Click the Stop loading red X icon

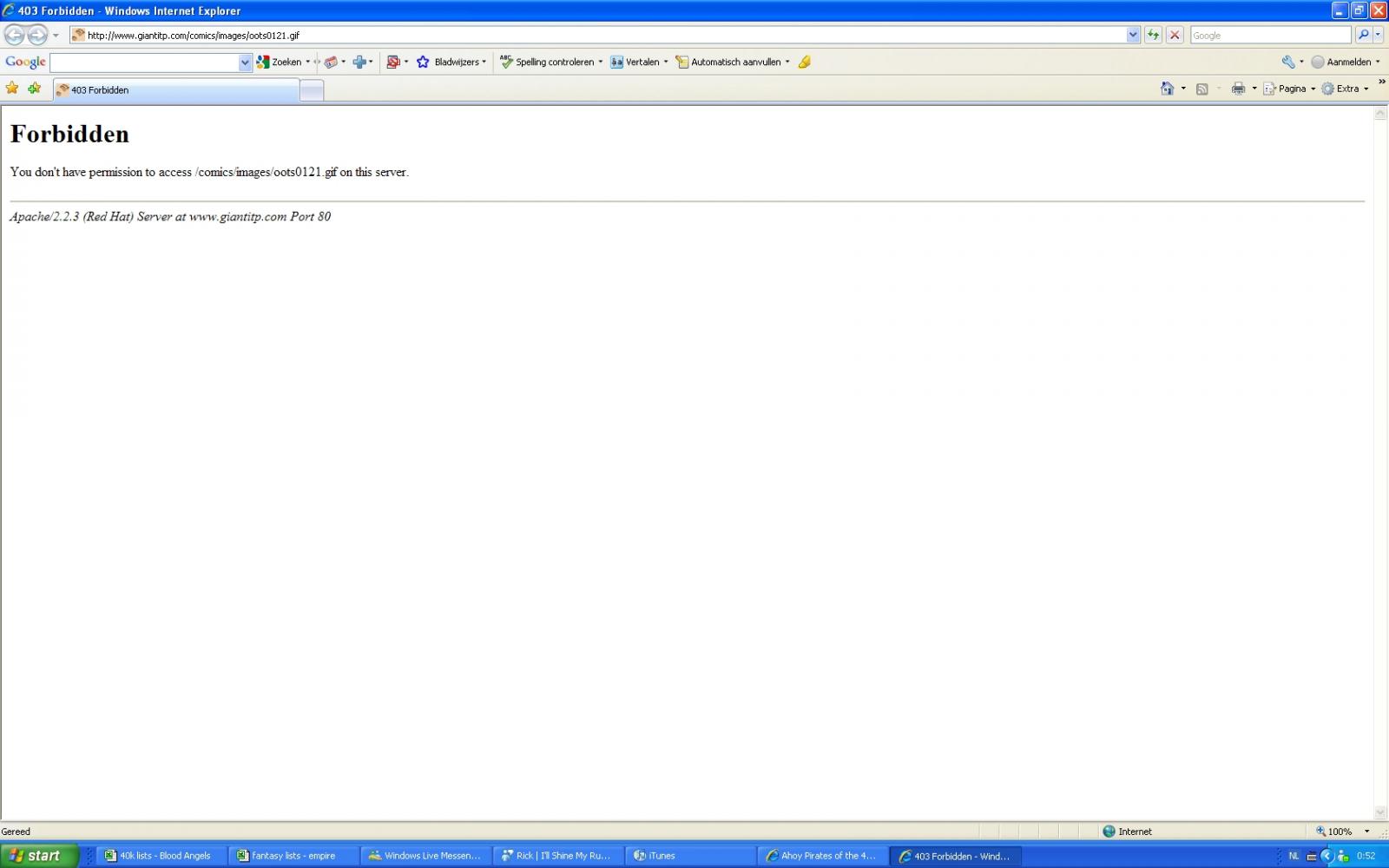pyautogui.click(x=1175, y=35)
